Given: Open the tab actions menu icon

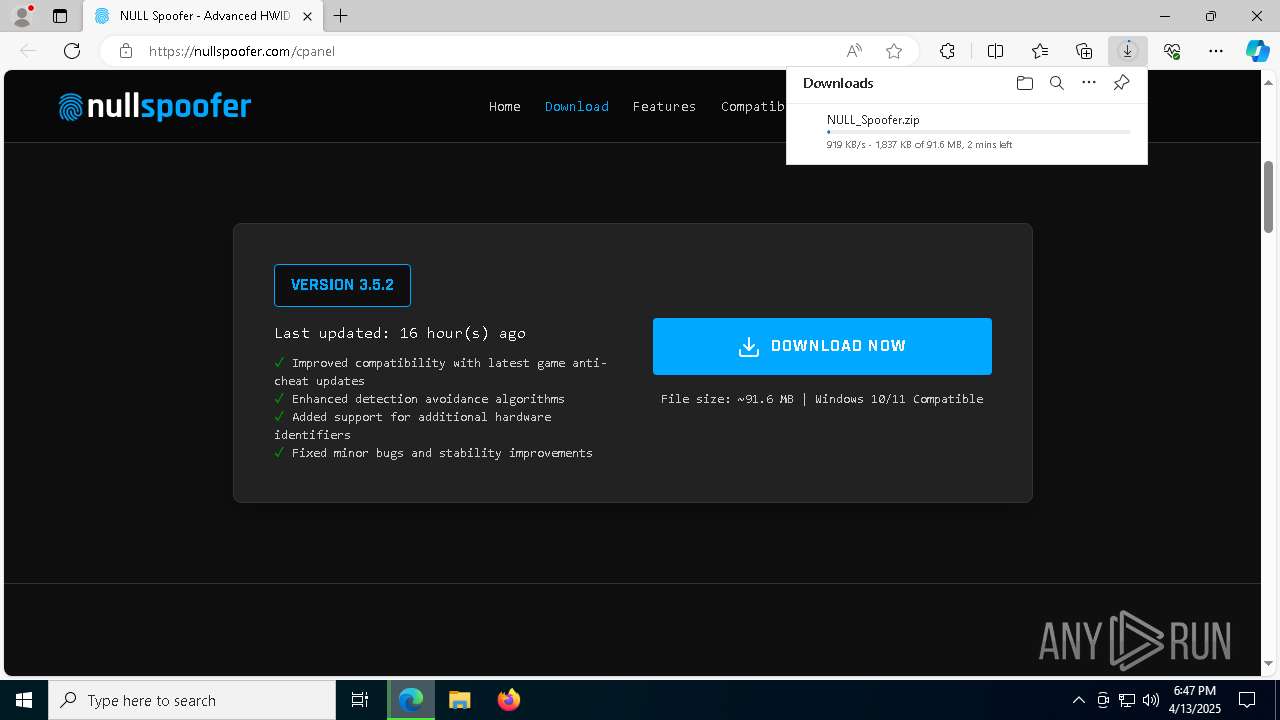Looking at the screenshot, I should (60, 16).
